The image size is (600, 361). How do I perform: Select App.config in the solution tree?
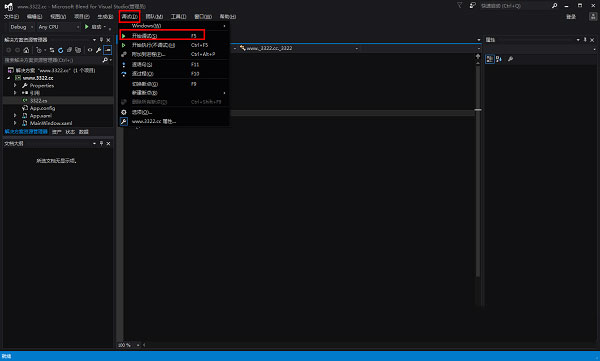coord(42,108)
